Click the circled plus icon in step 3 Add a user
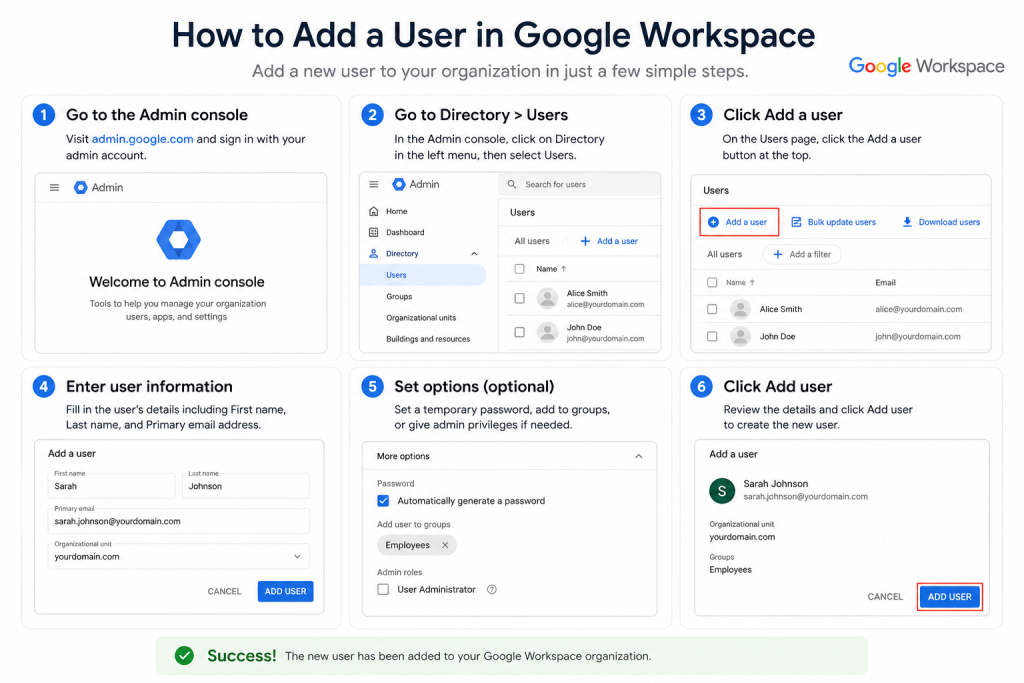The image size is (1024, 683). 713,222
